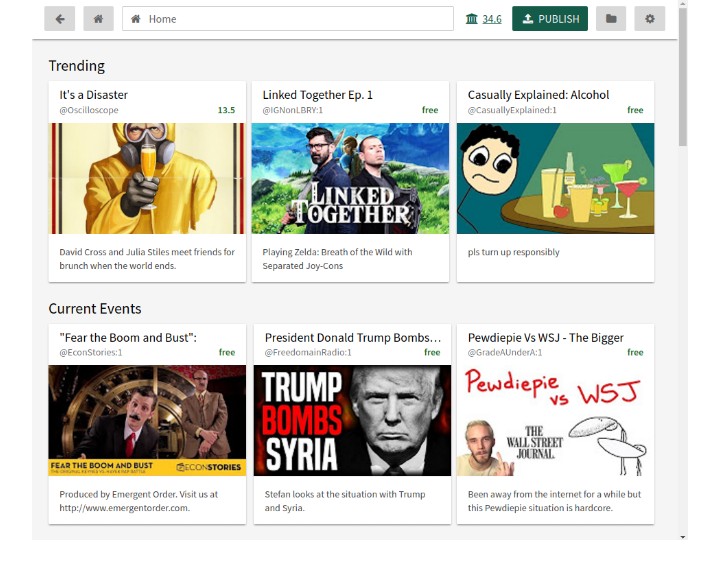Click the back arrow button
The width and height of the screenshot is (720, 569).
(x=60, y=19)
